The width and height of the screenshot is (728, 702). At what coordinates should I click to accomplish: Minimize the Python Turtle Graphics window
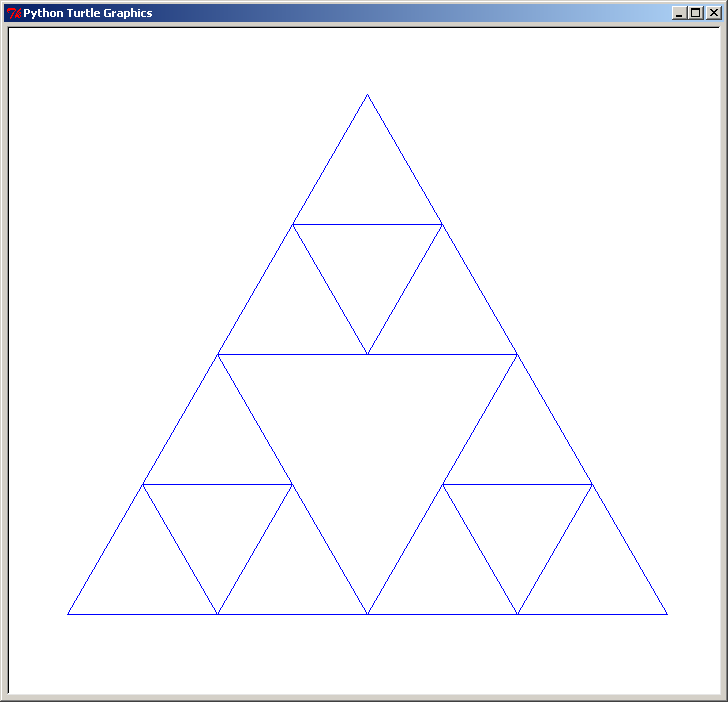(x=679, y=13)
